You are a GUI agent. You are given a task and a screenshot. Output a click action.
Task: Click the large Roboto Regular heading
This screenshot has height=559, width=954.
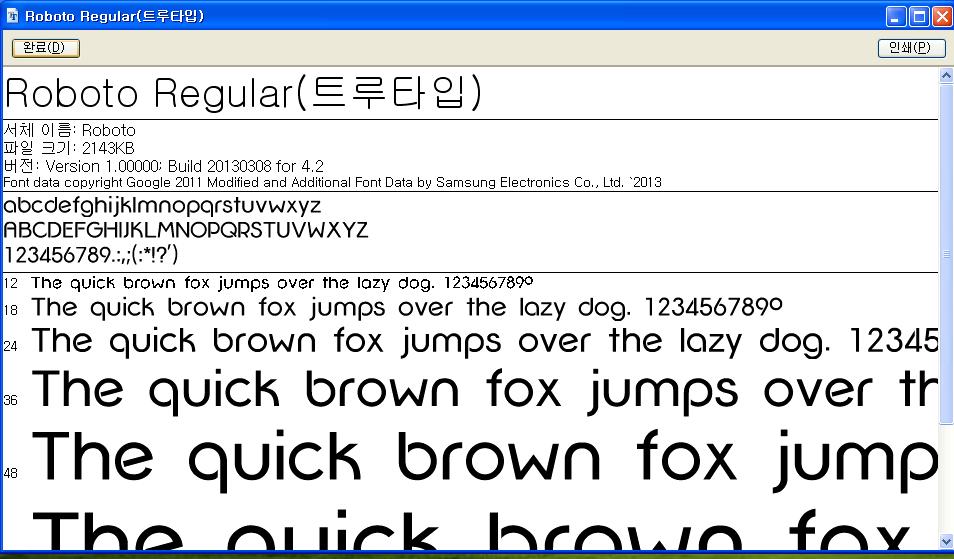(243, 93)
